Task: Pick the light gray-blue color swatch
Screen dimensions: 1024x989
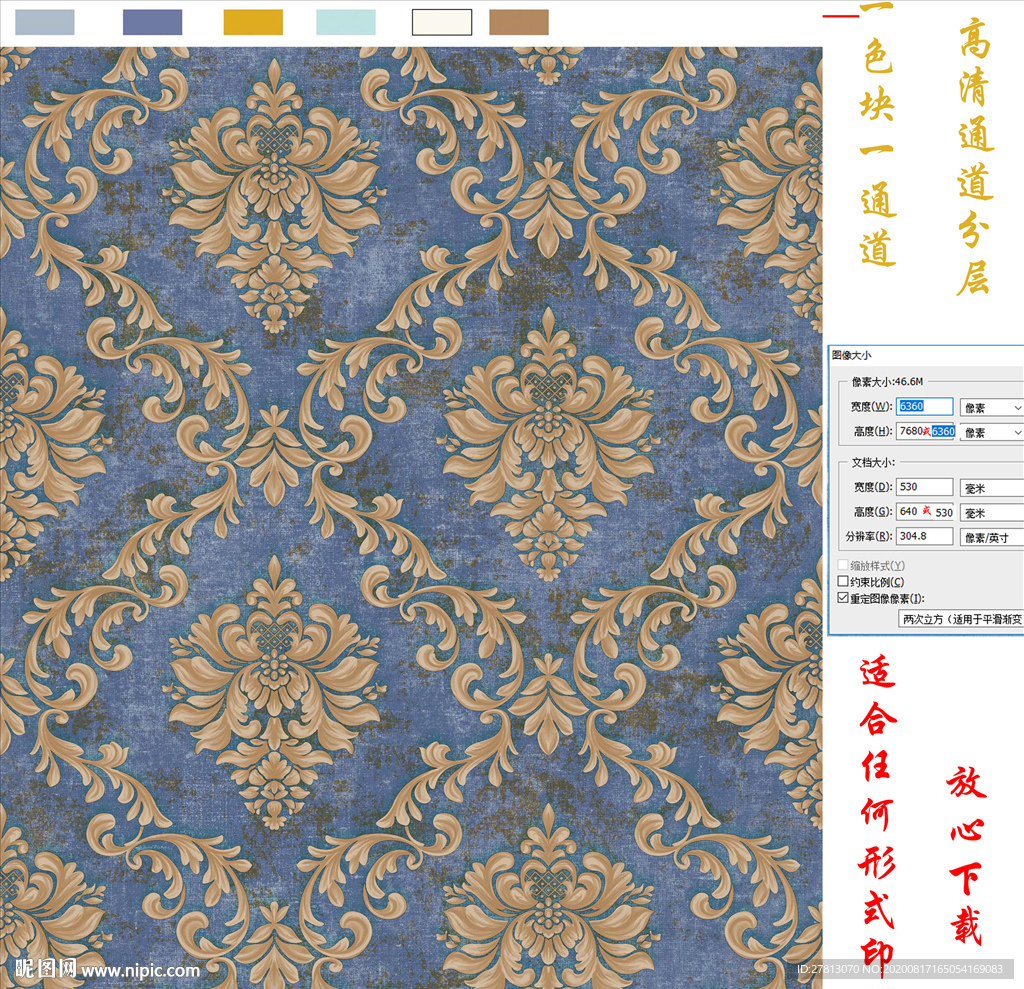Action: (x=44, y=22)
